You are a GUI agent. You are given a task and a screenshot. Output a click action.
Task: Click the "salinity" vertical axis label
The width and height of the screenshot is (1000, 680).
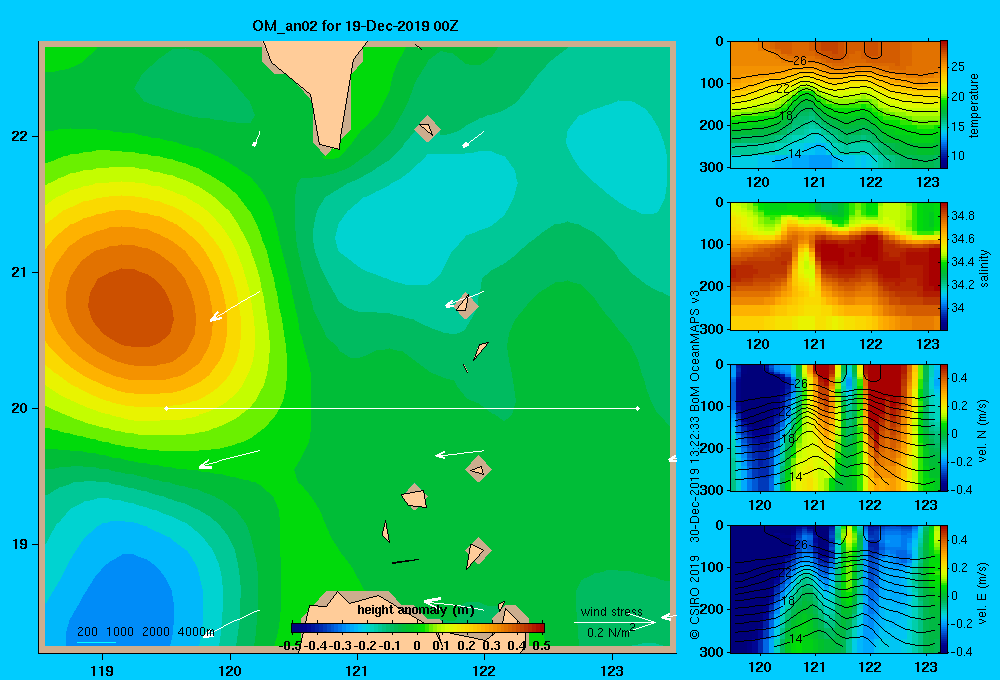985,267
